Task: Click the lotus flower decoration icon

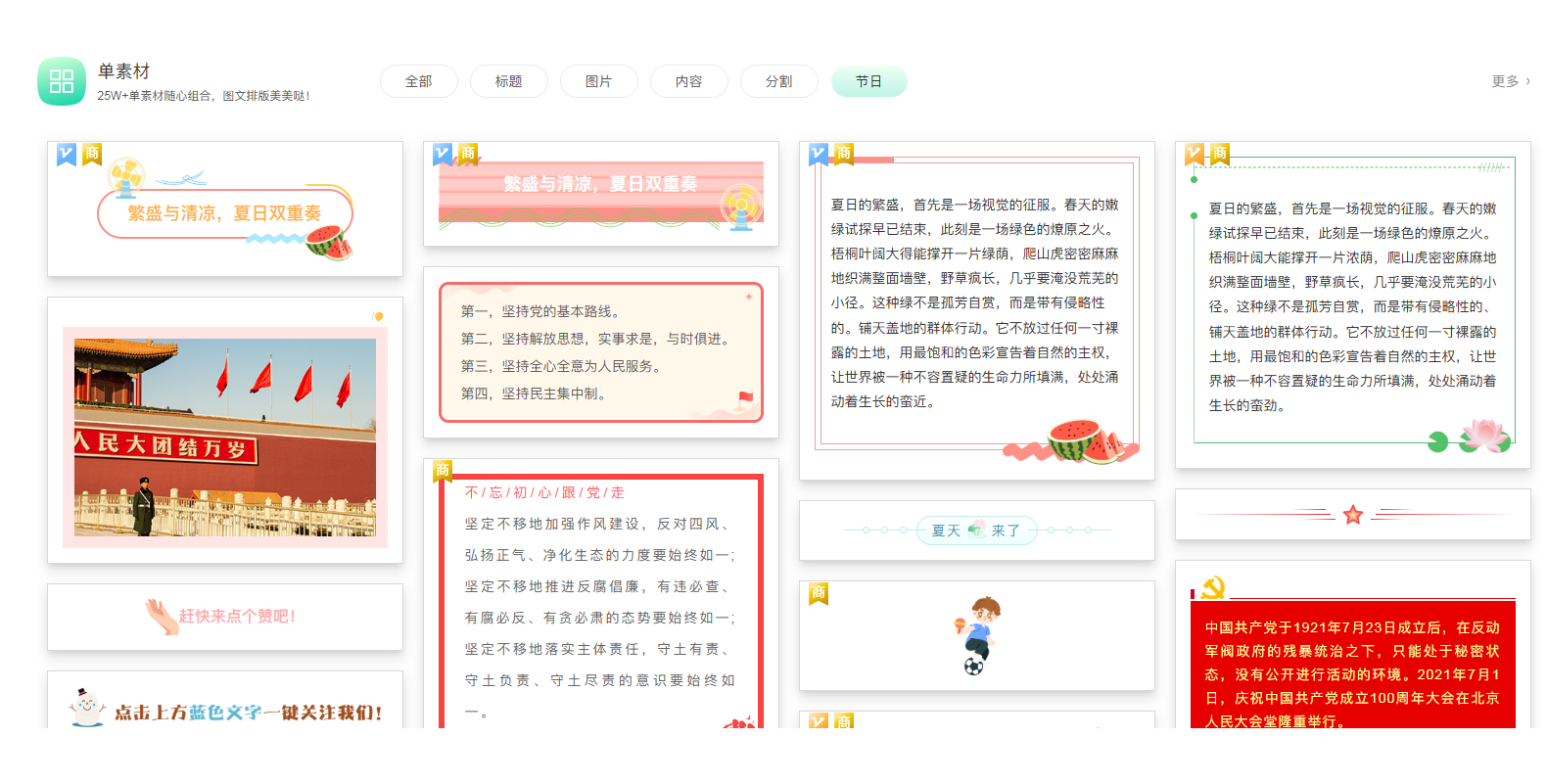Action: pos(1484,435)
